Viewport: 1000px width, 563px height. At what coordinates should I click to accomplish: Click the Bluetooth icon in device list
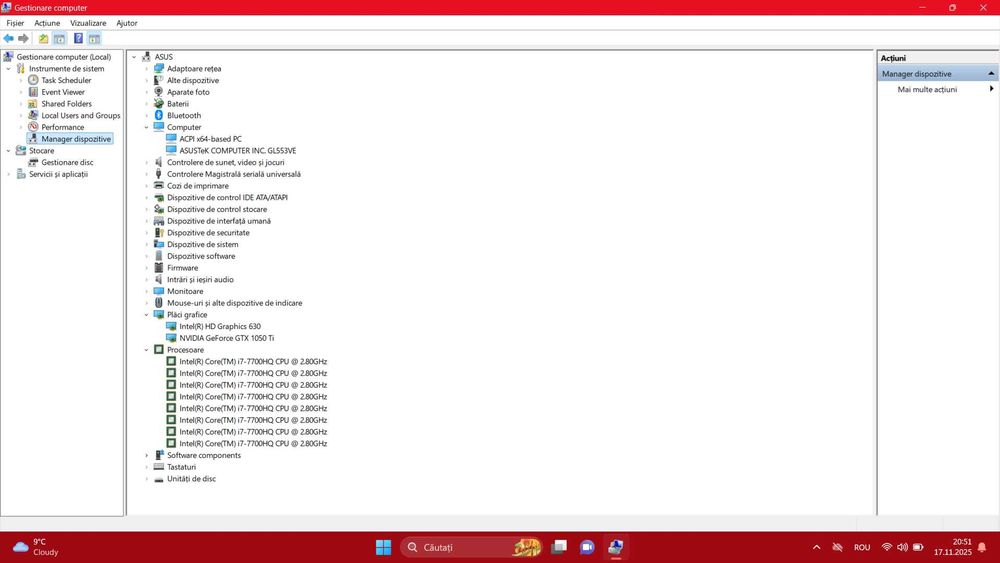159,115
